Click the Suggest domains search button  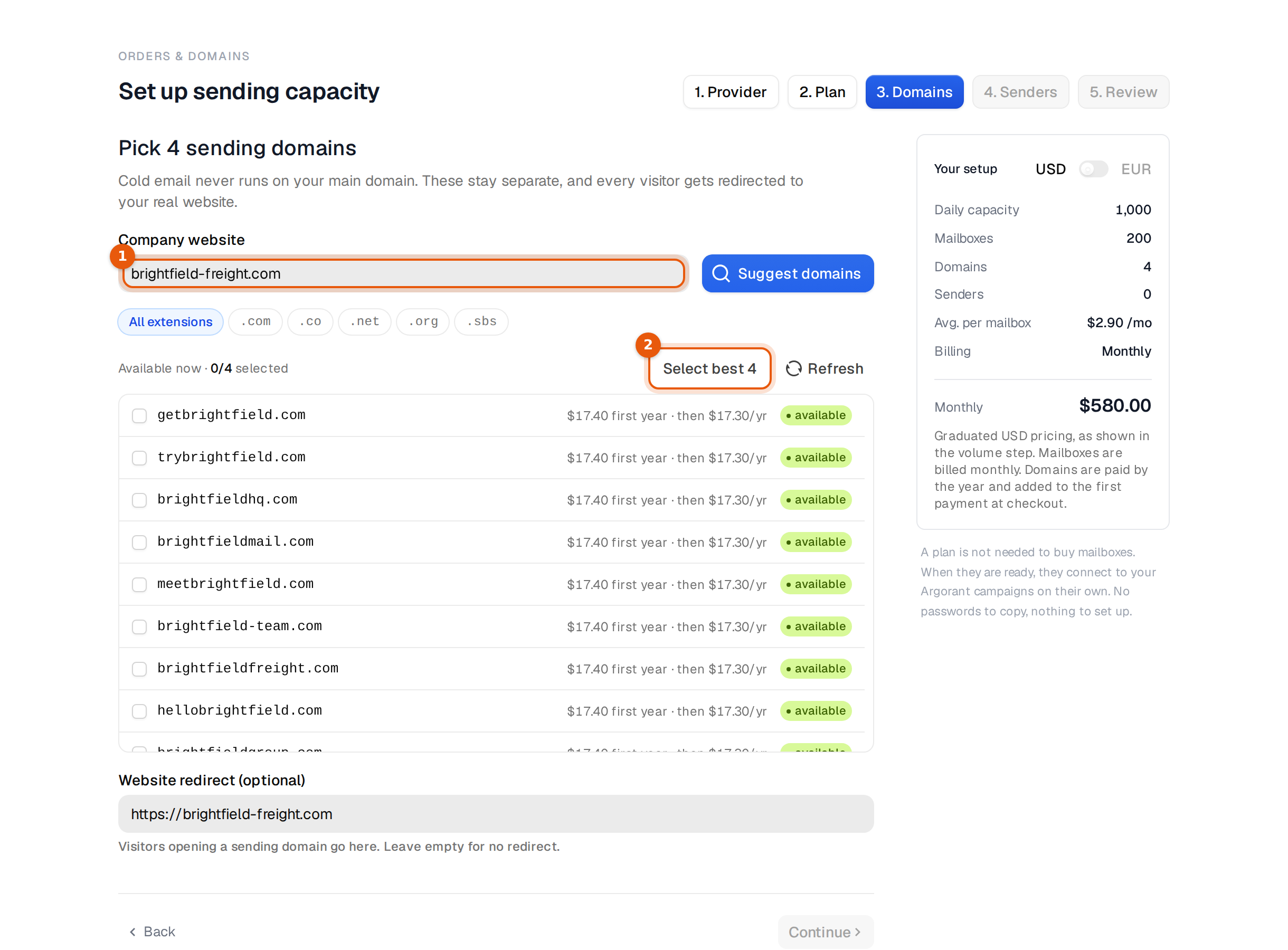[788, 274]
